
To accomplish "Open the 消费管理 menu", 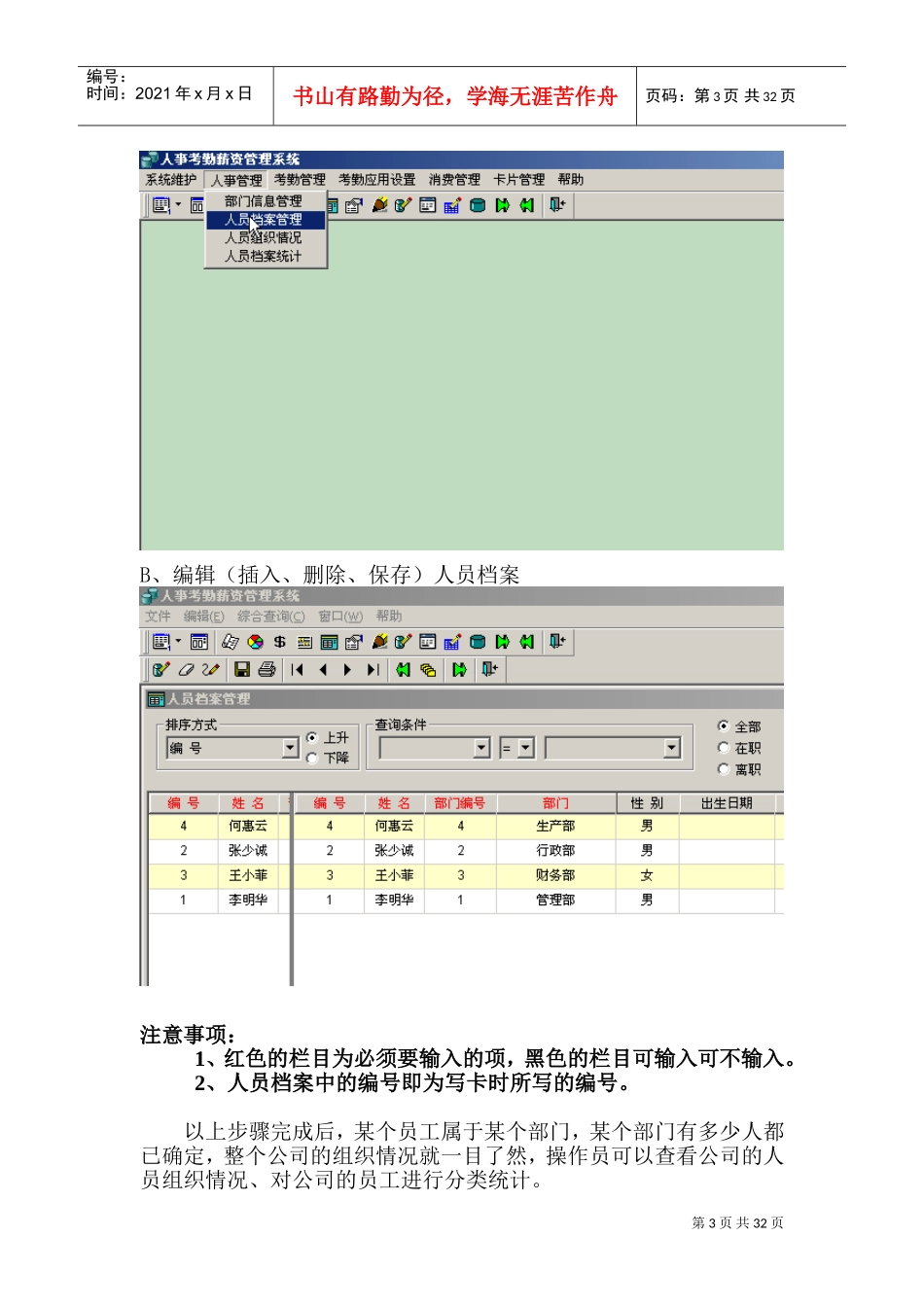I will 454,180.
